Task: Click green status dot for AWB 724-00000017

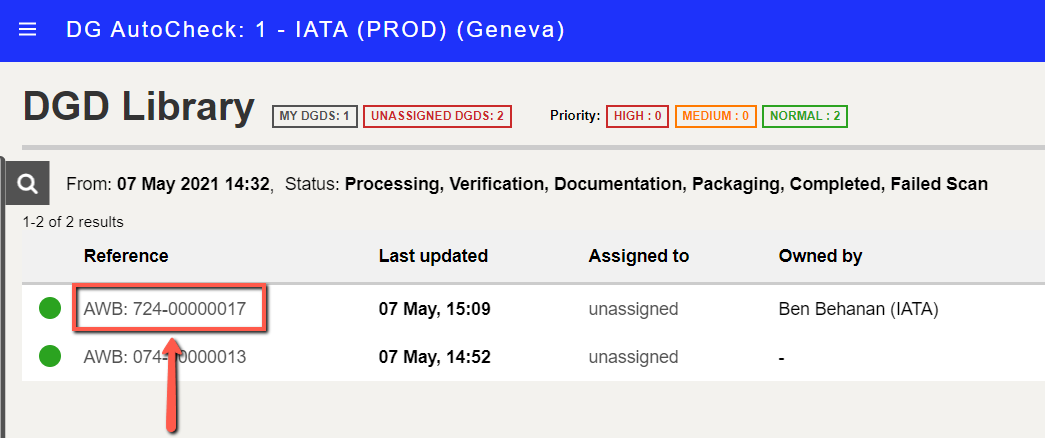Action: (x=50, y=309)
